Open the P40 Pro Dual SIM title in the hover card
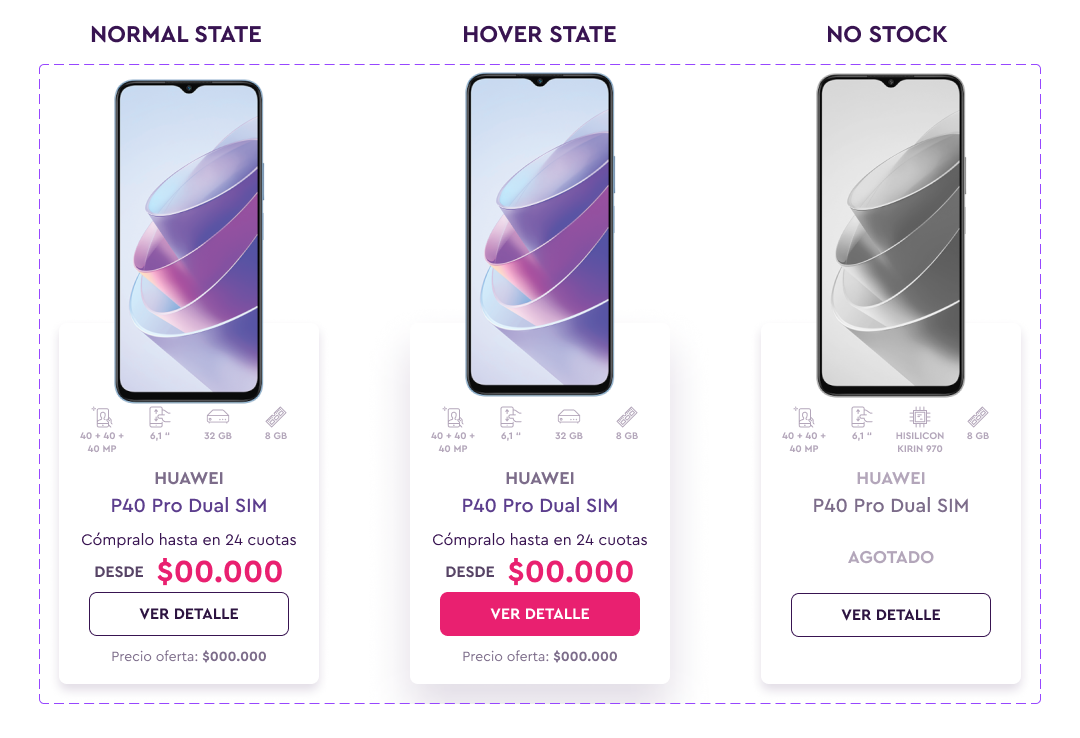 pos(540,506)
